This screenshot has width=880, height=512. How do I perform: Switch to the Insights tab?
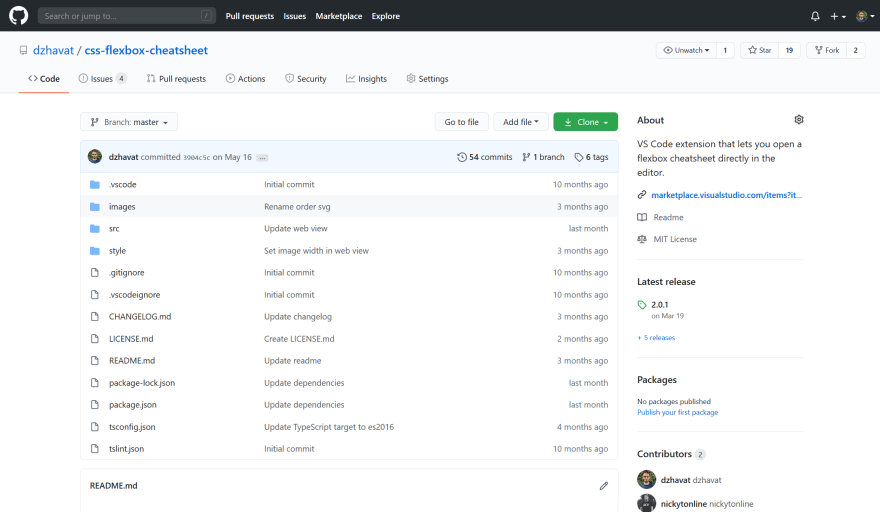point(366,79)
